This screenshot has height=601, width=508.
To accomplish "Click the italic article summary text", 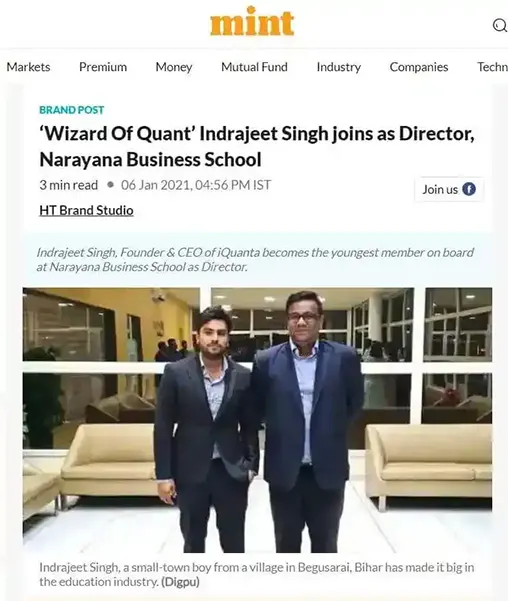I will (255, 259).
